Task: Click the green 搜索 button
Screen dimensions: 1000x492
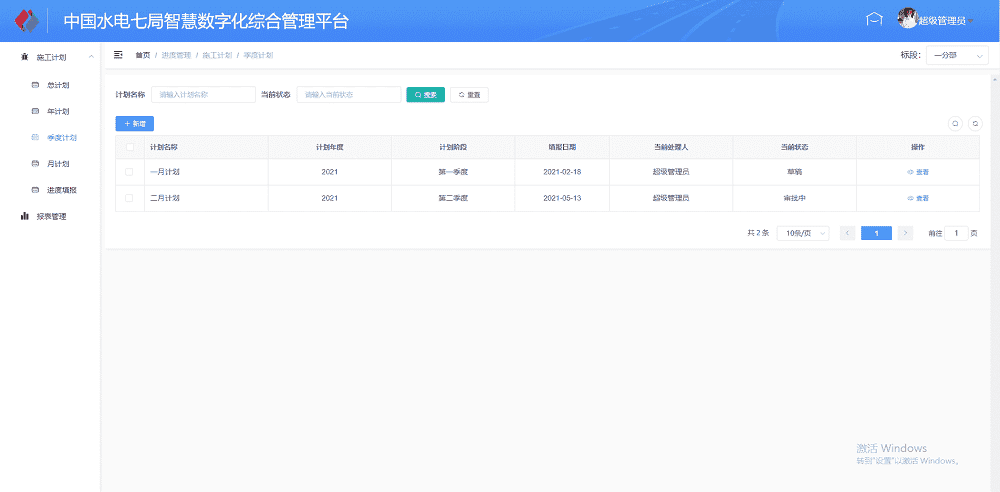Action: 425,94
